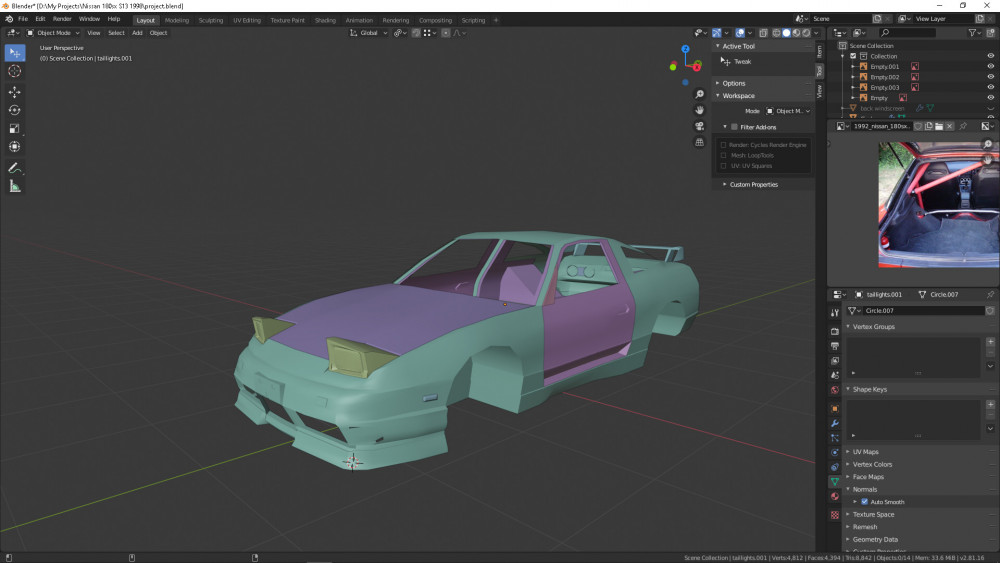
Task: Open the Tool properties tab (wrench and screwdriver)
Action: (834, 312)
